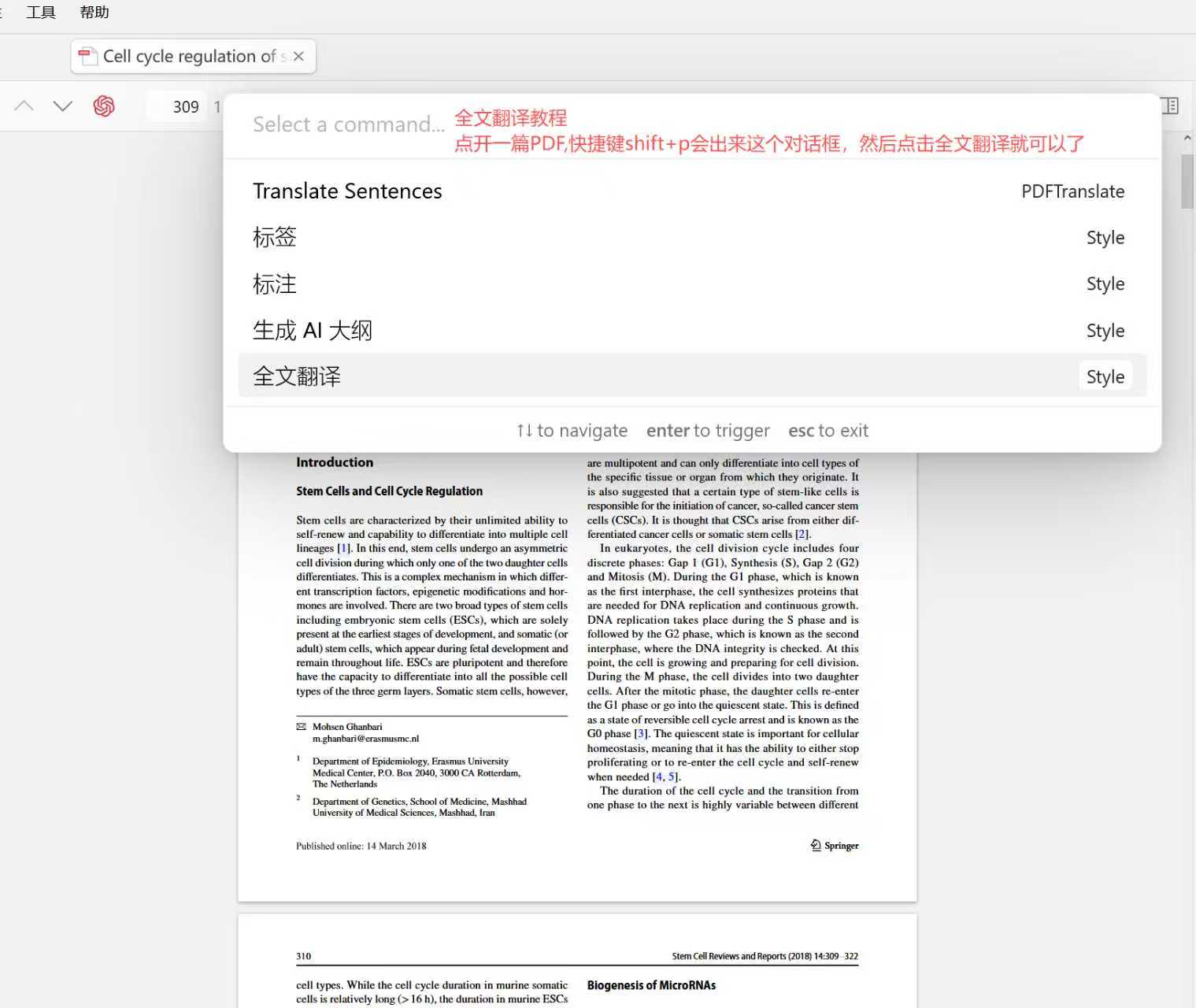Image resolution: width=1196 pixels, height=1008 pixels.
Task: Click the page number field showing 309
Action: click(185, 107)
